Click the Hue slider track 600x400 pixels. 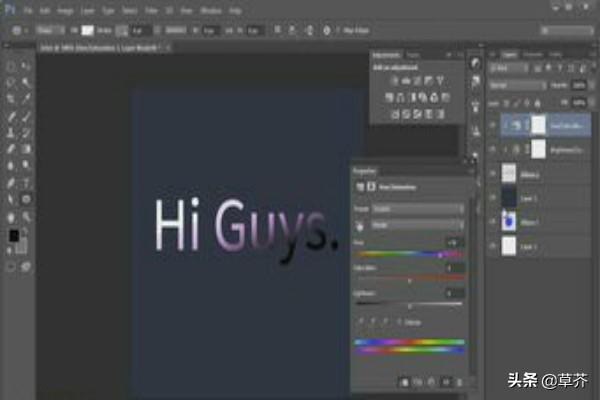pyautogui.click(x=409, y=253)
